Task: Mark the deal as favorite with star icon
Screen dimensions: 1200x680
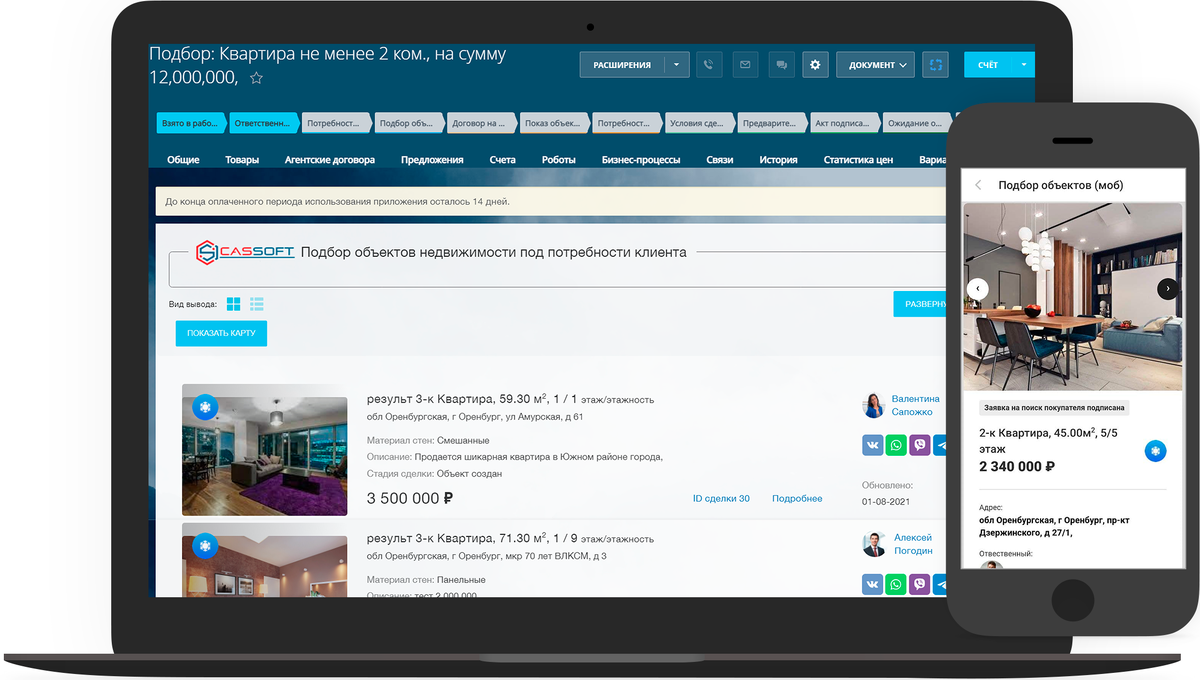Action: click(x=256, y=78)
